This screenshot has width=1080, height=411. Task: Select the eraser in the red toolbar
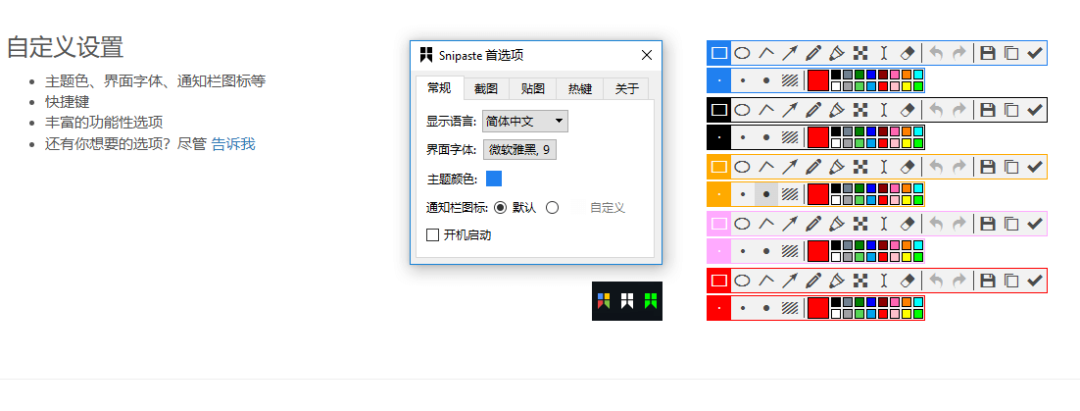click(908, 280)
